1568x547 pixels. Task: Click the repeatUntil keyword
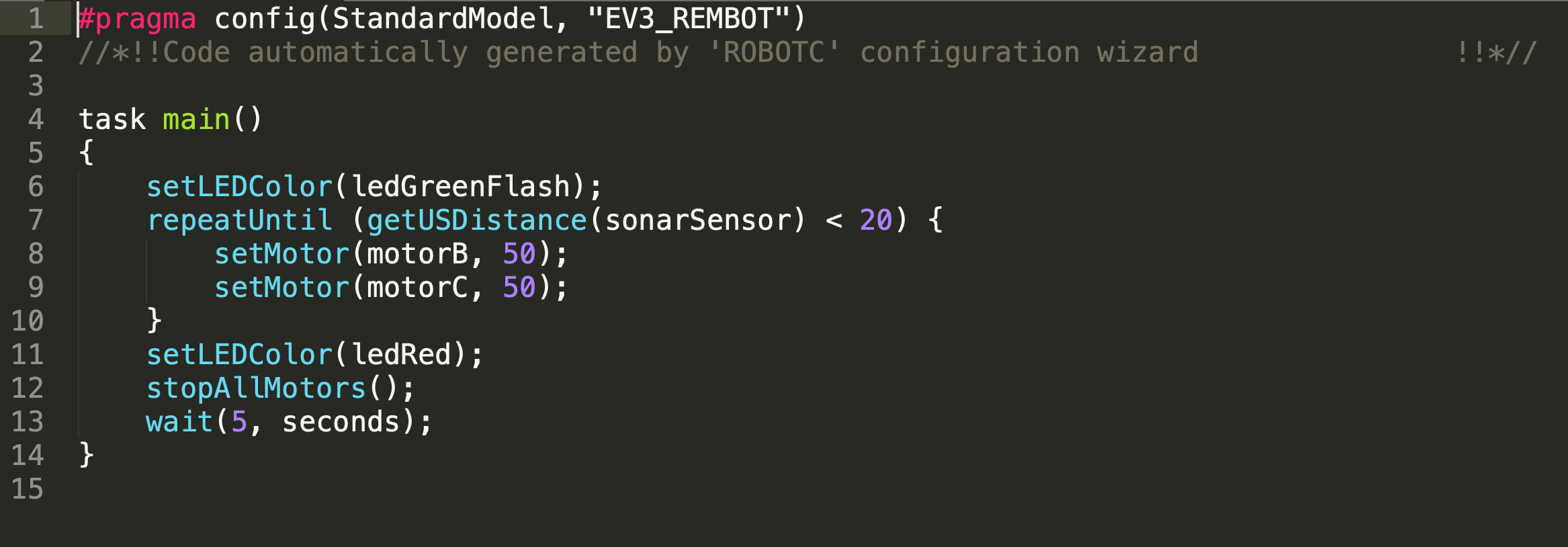[239, 220]
